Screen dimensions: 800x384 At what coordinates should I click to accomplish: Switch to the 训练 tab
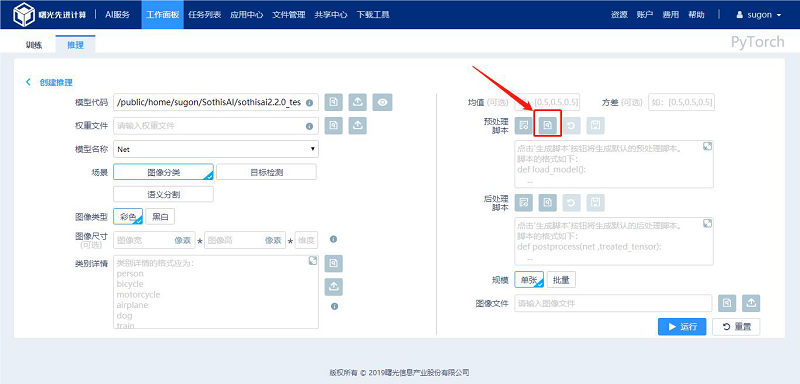tap(34, 45)
